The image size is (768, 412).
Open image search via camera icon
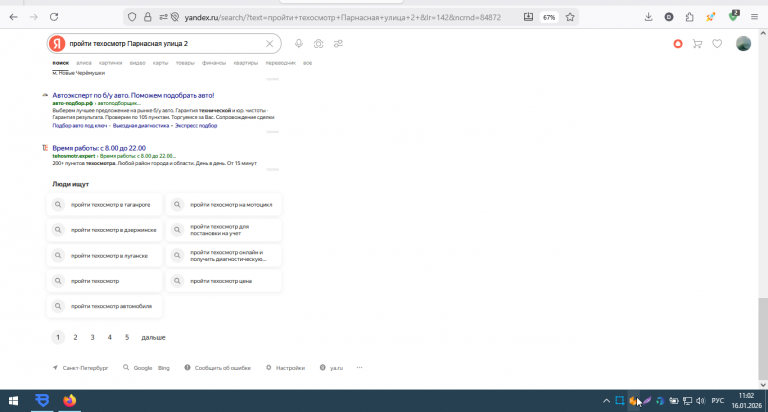[x=318, y=44]
